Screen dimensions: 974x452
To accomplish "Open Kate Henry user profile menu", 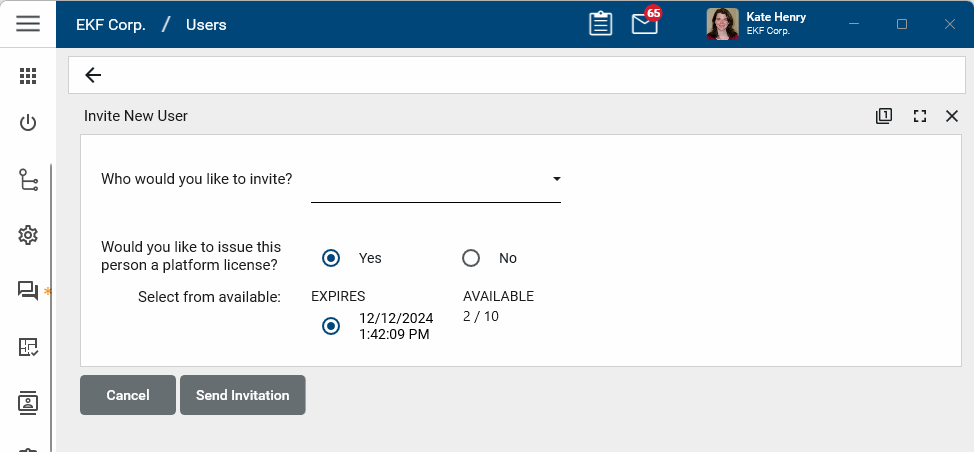I will point(757,24).
